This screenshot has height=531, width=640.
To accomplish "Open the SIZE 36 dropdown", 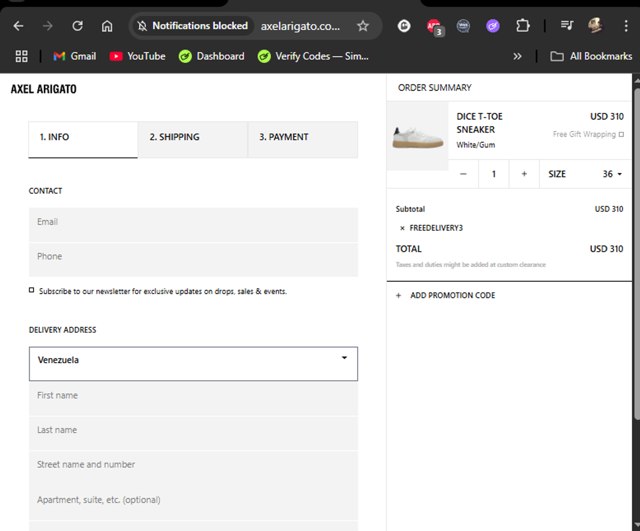I will [585, 174].
